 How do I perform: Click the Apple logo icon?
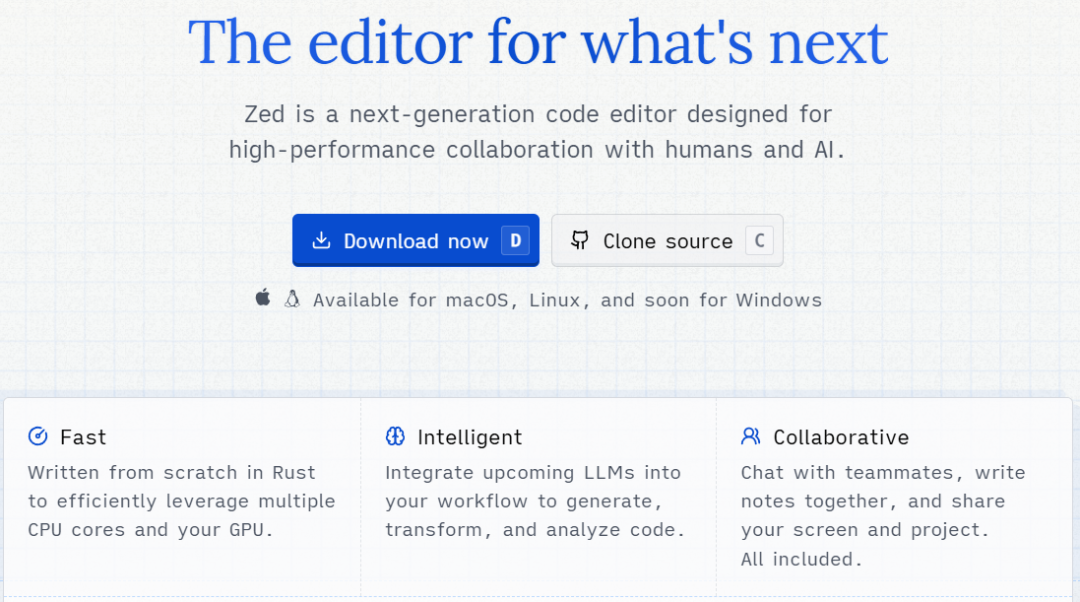click(x=263, y=298)
